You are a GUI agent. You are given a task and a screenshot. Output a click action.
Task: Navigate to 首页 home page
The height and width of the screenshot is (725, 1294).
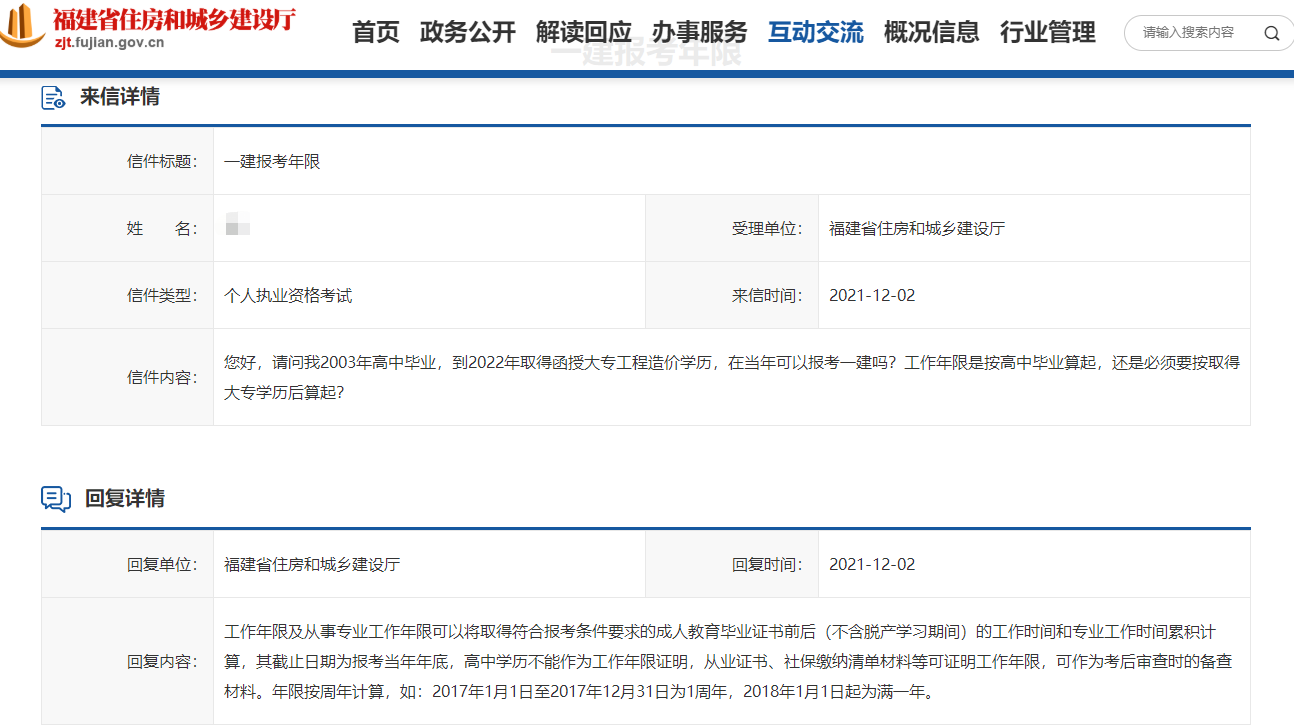pos(375,32)
